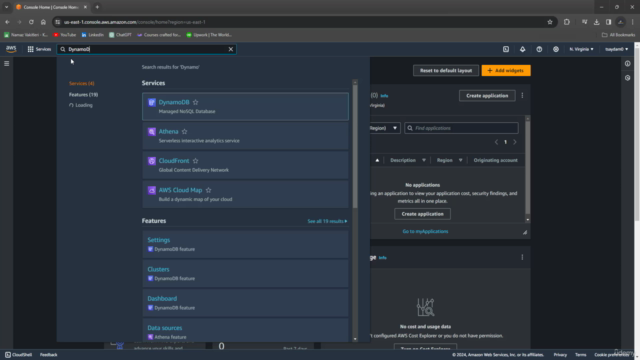Click the Find applications search field
Screen dimensions: 640x360
pos(461,128)
